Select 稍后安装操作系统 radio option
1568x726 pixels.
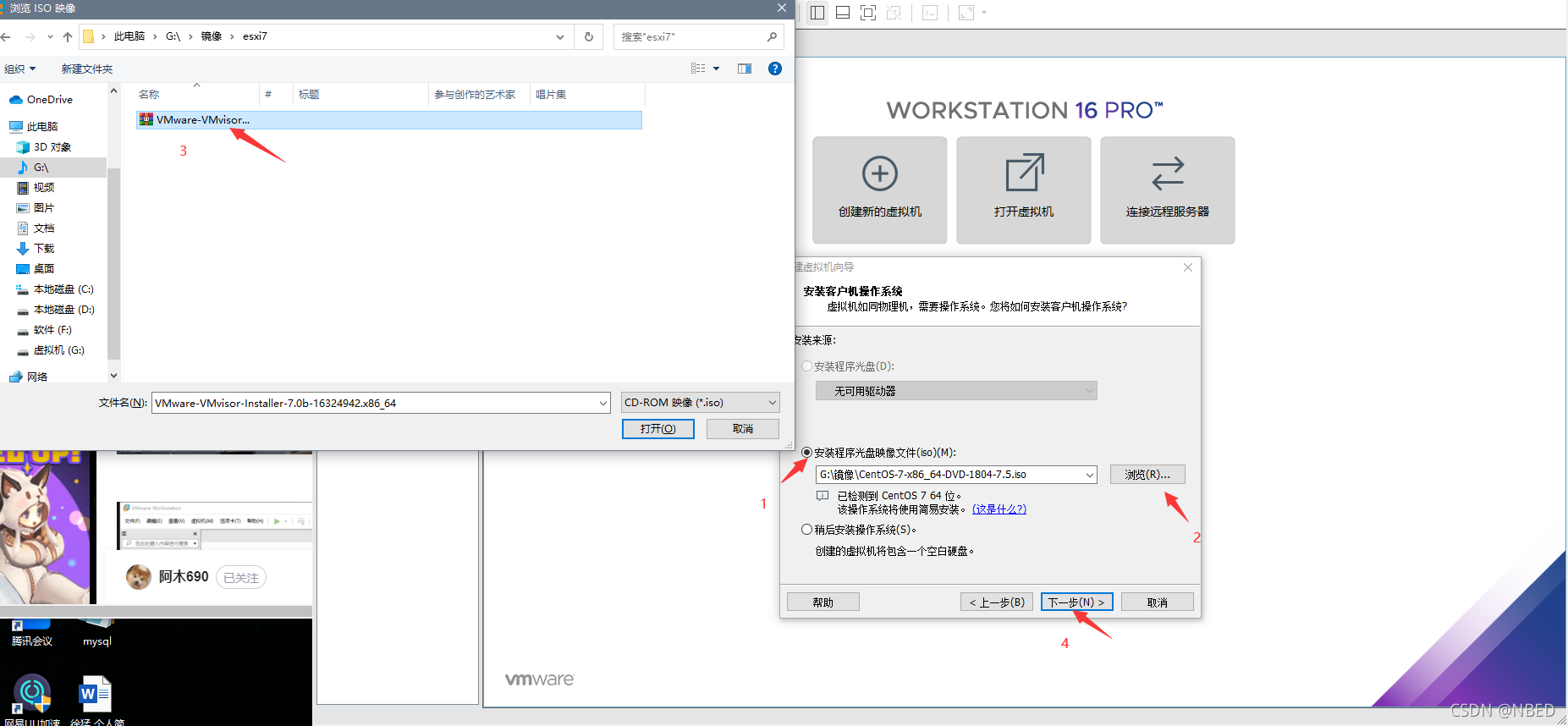coord(806,530)
